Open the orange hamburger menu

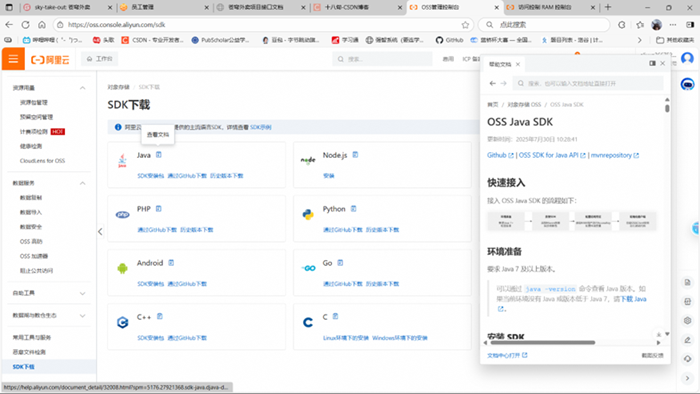pyautogui.click(x=13, y=59)
